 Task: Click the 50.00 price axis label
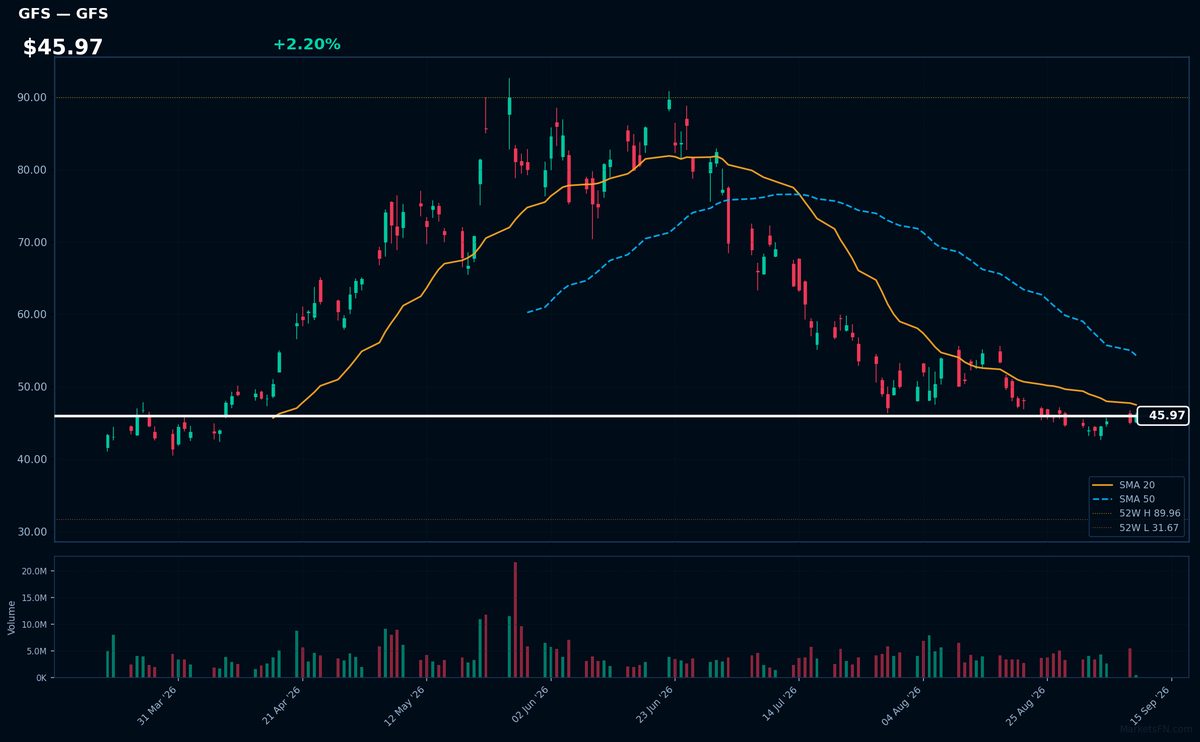(33, 387)
